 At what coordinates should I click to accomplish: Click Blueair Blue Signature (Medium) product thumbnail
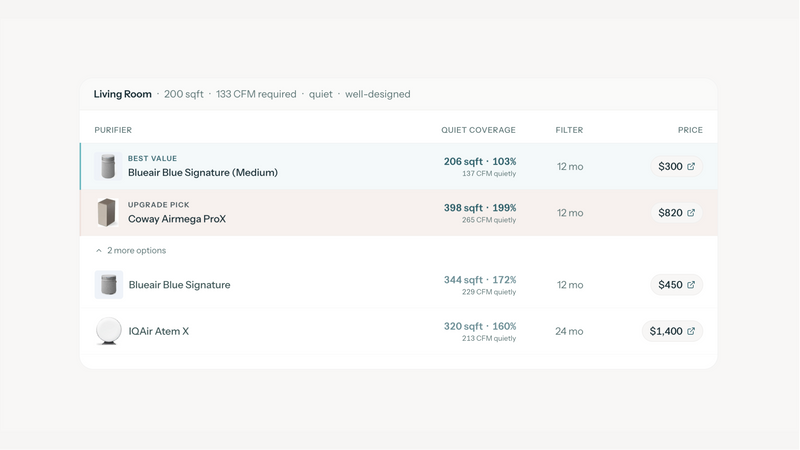108,166
